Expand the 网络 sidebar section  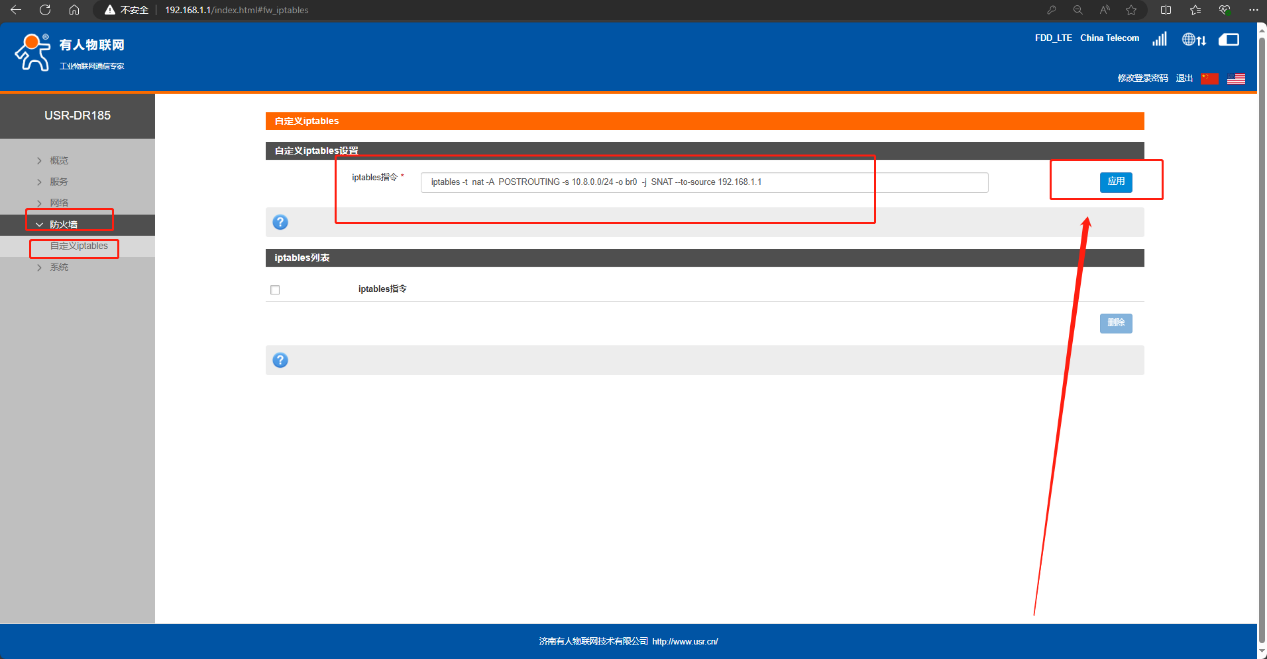point(59,203)
